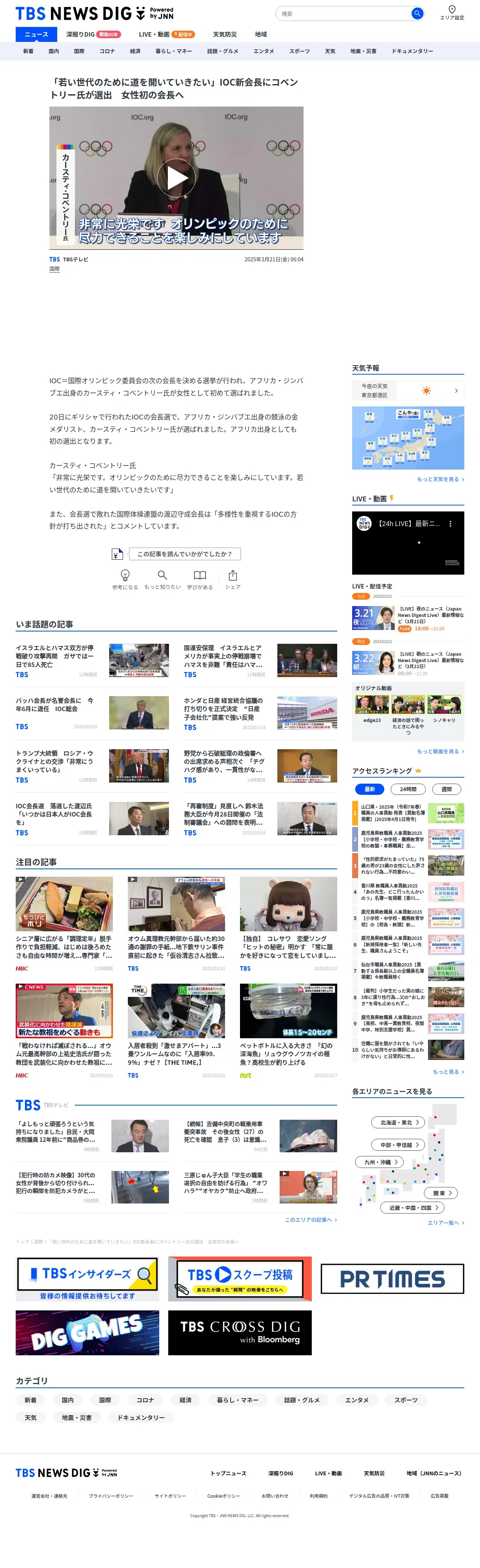Open the このエリアの記事へ link

pos(311,1219)
